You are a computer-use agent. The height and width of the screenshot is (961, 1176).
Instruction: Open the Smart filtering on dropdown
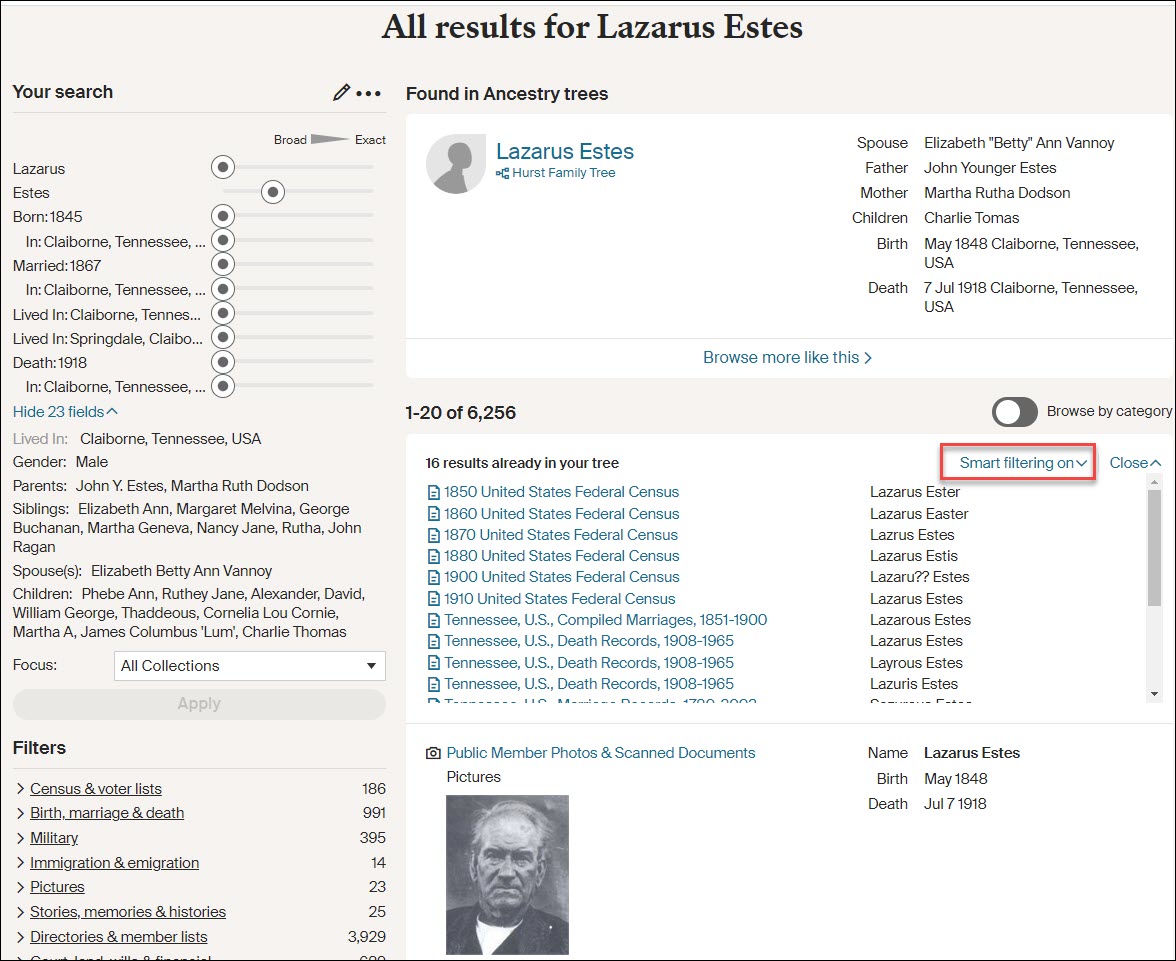[1023, 463]
